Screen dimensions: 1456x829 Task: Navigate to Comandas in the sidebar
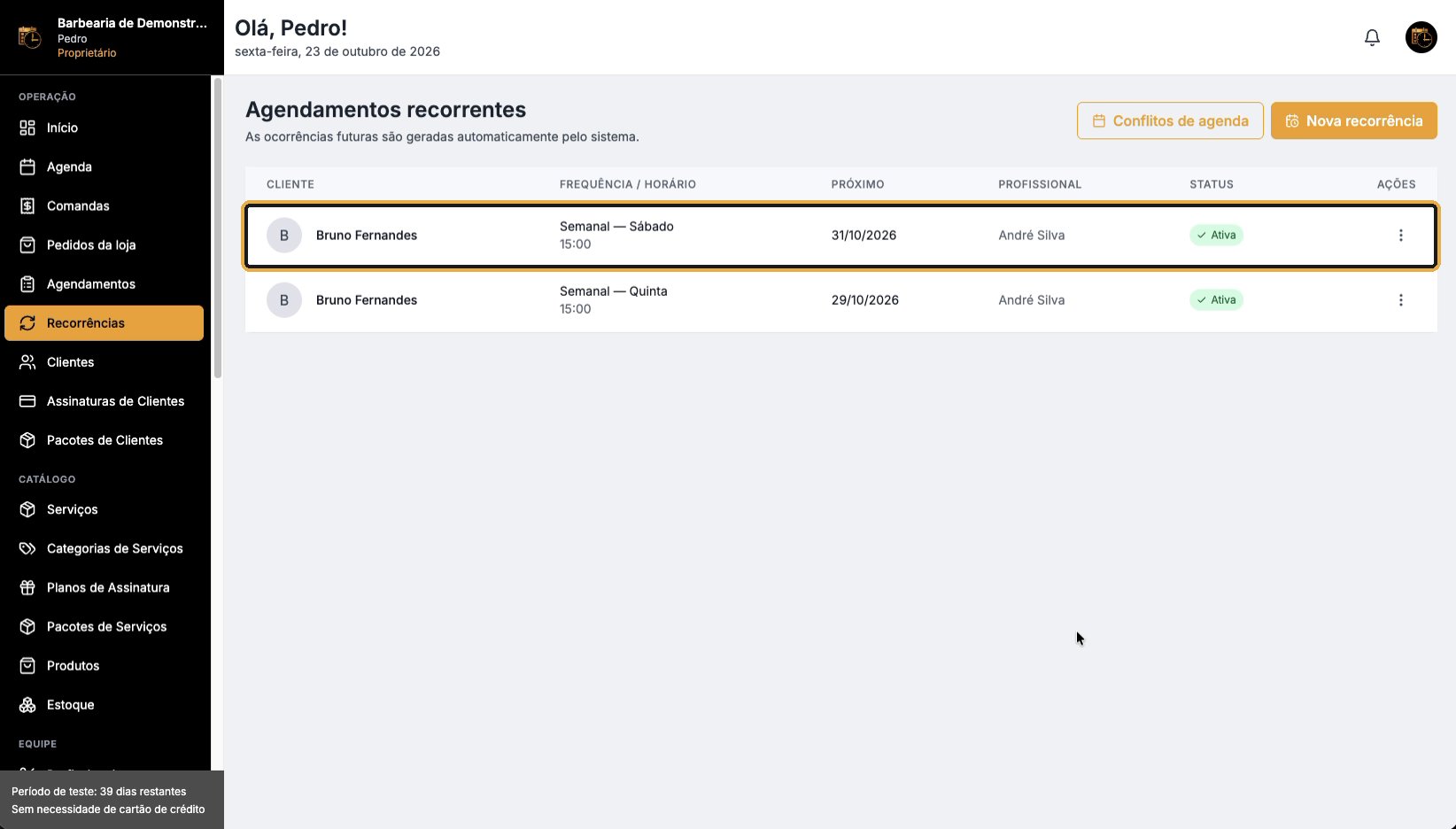(105, 205)
